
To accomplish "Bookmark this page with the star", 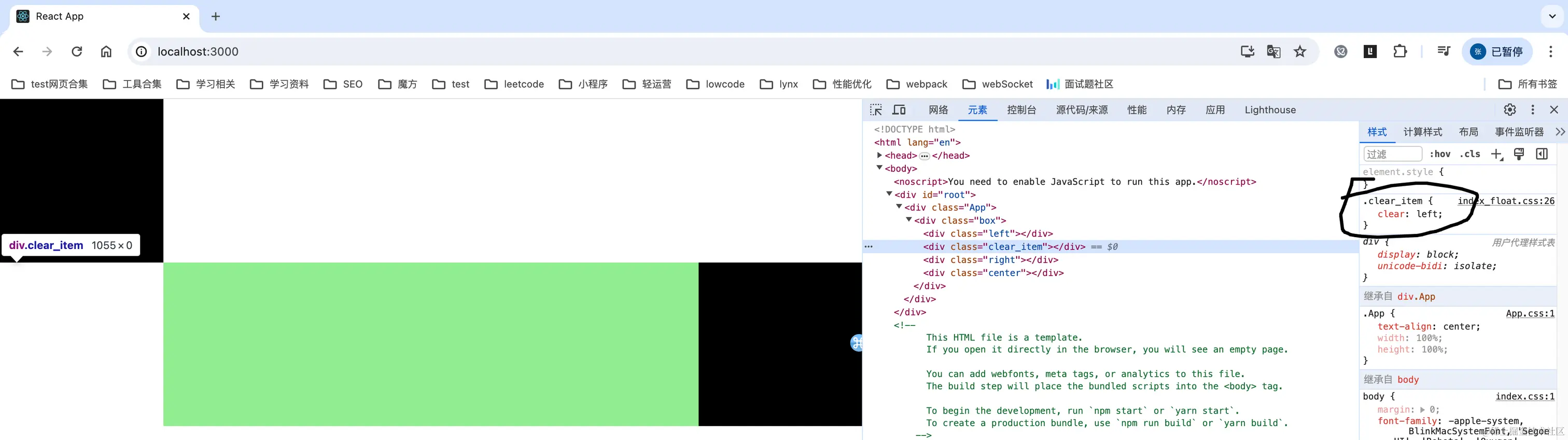I will pyautogui.click(x=1299, y=52).
